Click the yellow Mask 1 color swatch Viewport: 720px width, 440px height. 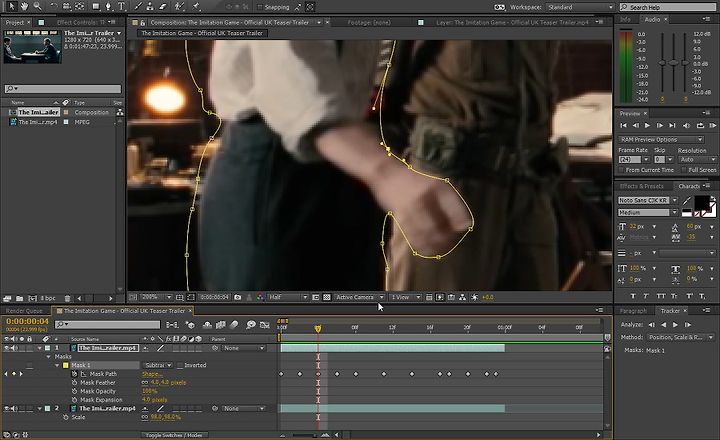point(66,366)
